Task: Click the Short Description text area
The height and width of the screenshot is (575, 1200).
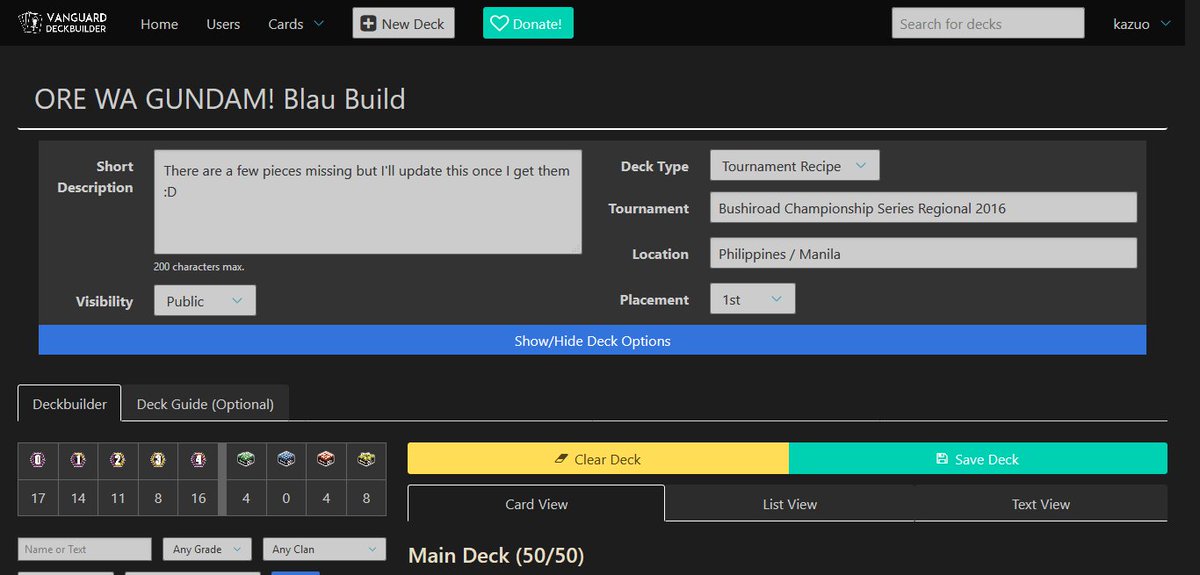Action: click(368, 202)
